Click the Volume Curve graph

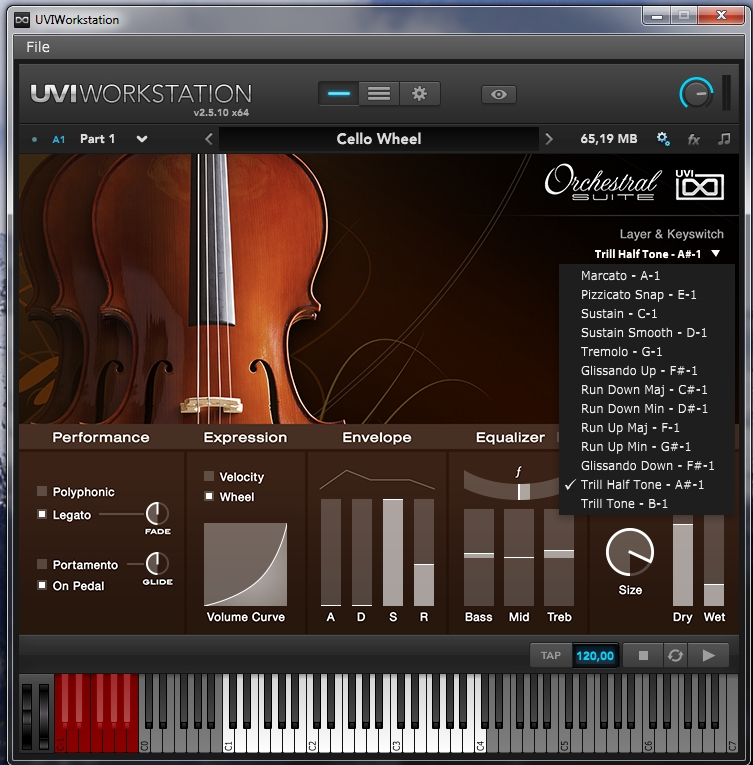click(245, 564)
